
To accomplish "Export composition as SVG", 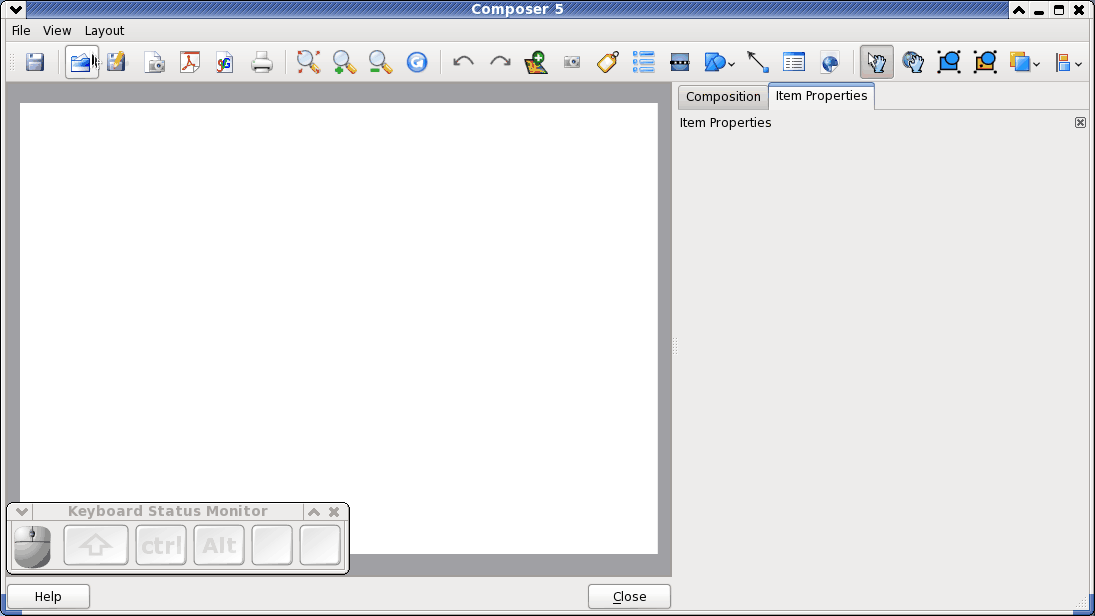I will [x=225, y=62].
